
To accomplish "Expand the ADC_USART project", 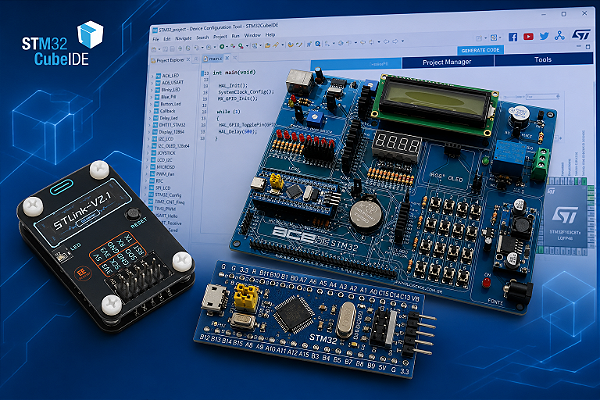I will pyautogui.click(x=152, y=83).
